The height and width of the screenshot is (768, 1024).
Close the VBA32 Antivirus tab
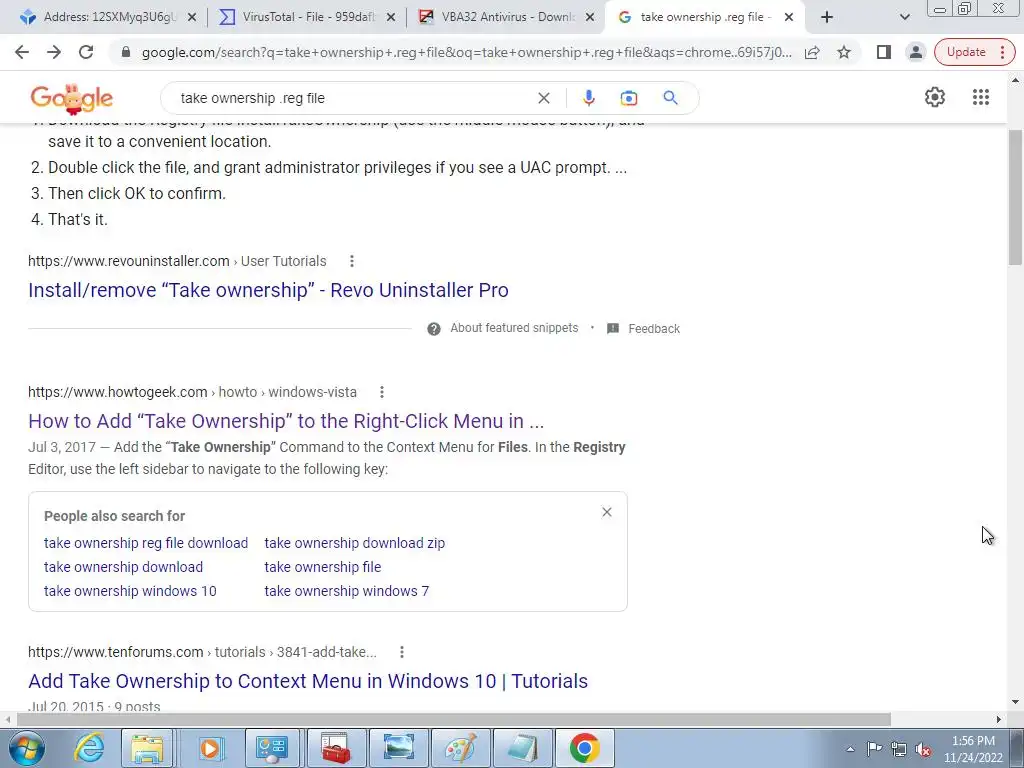[x=590, y=18]
